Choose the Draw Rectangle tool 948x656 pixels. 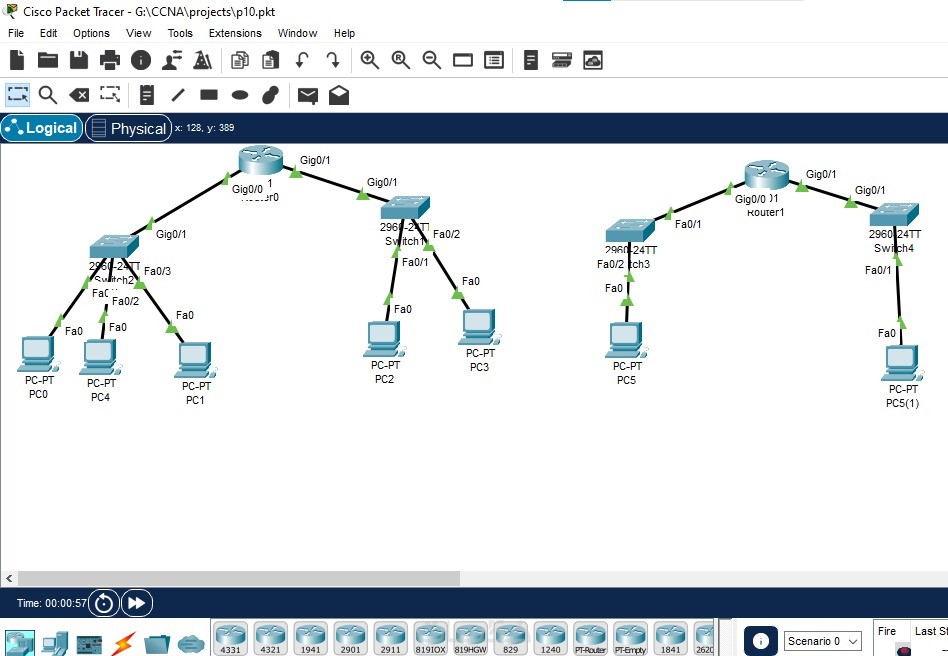(x=209, y=95)
